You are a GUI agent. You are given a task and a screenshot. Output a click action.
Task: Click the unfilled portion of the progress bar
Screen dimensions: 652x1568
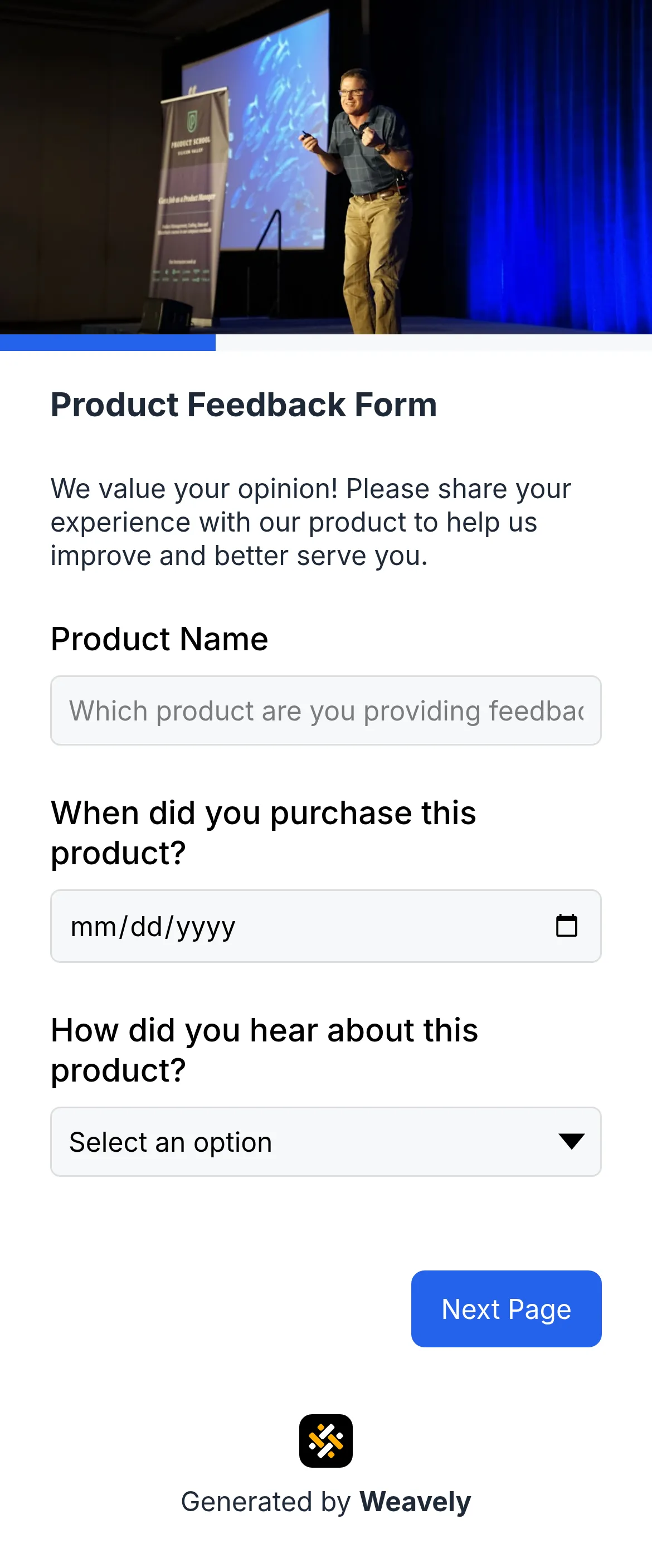point(426,344)
